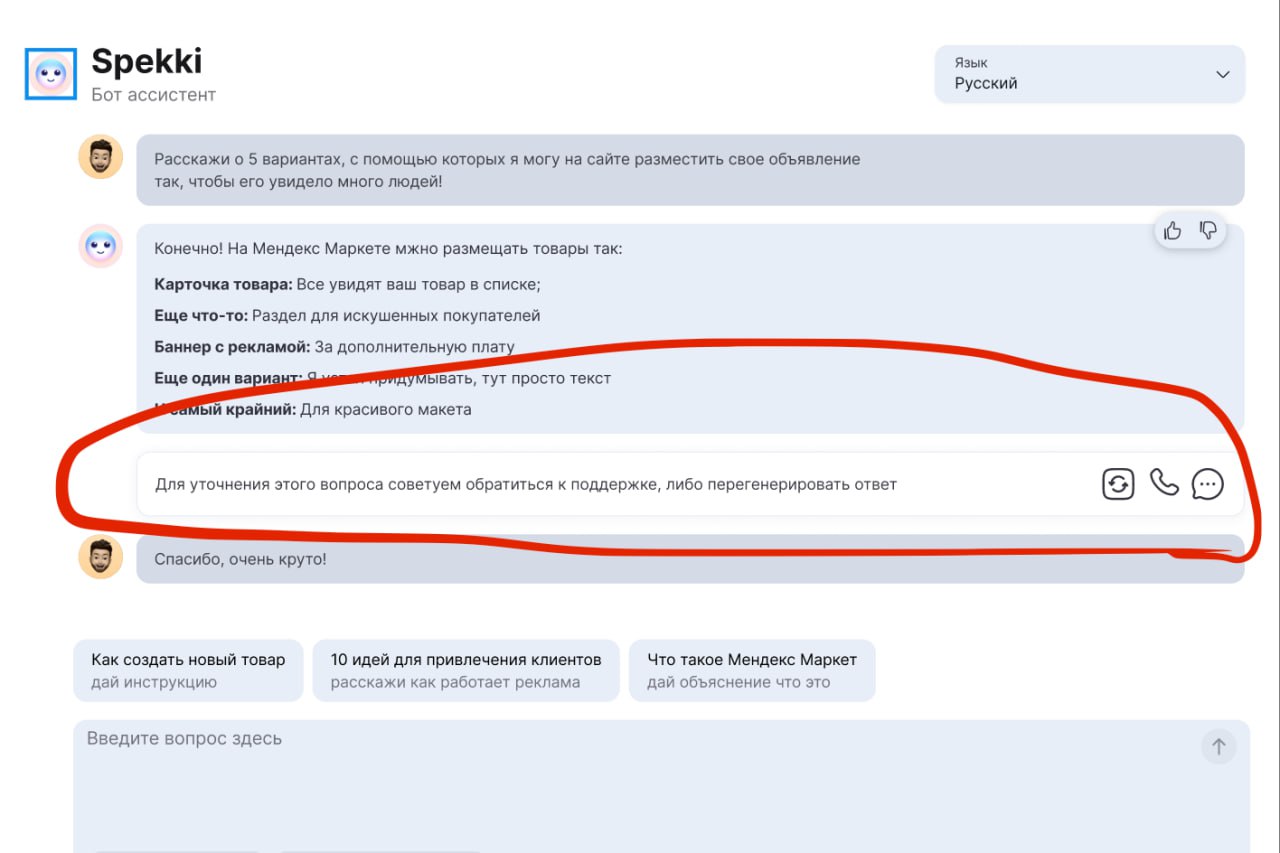Click user avatar beside "Спасибо, очень круто!"
This screenshot has width=1280, height=853.
coord(101,557)
